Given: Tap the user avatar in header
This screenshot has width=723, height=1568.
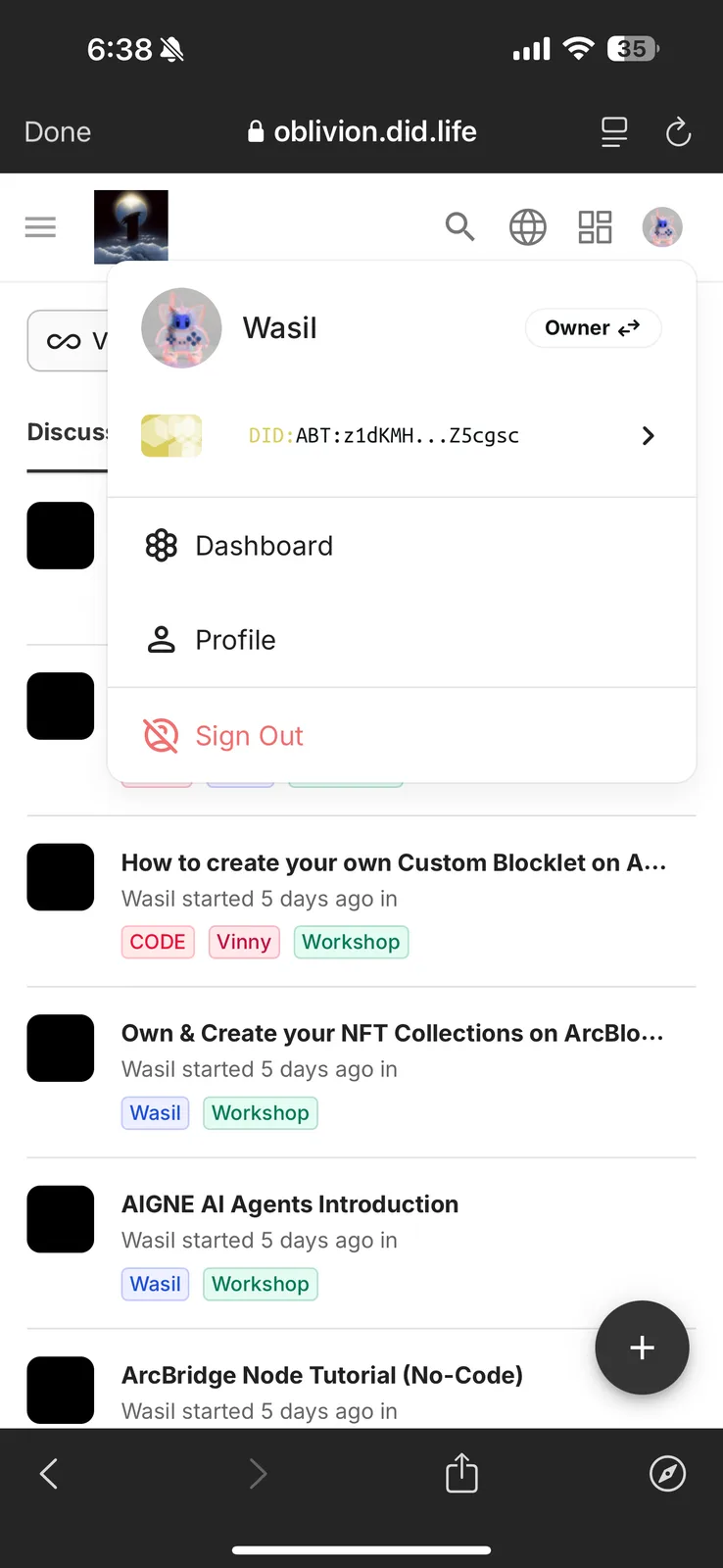Looking at the screenshot, I should (x=662, y=227).
